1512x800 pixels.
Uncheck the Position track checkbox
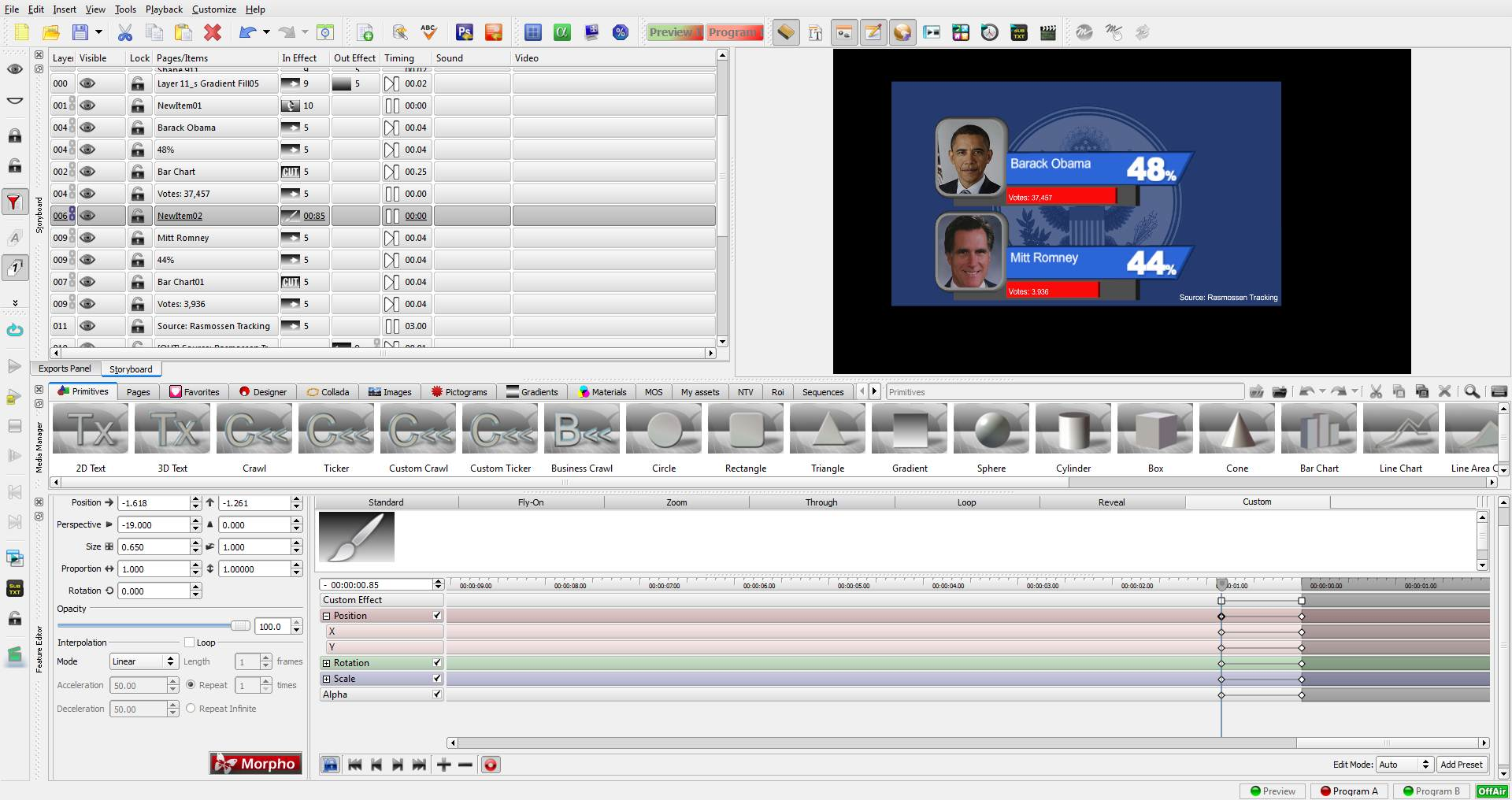[437, 616]
